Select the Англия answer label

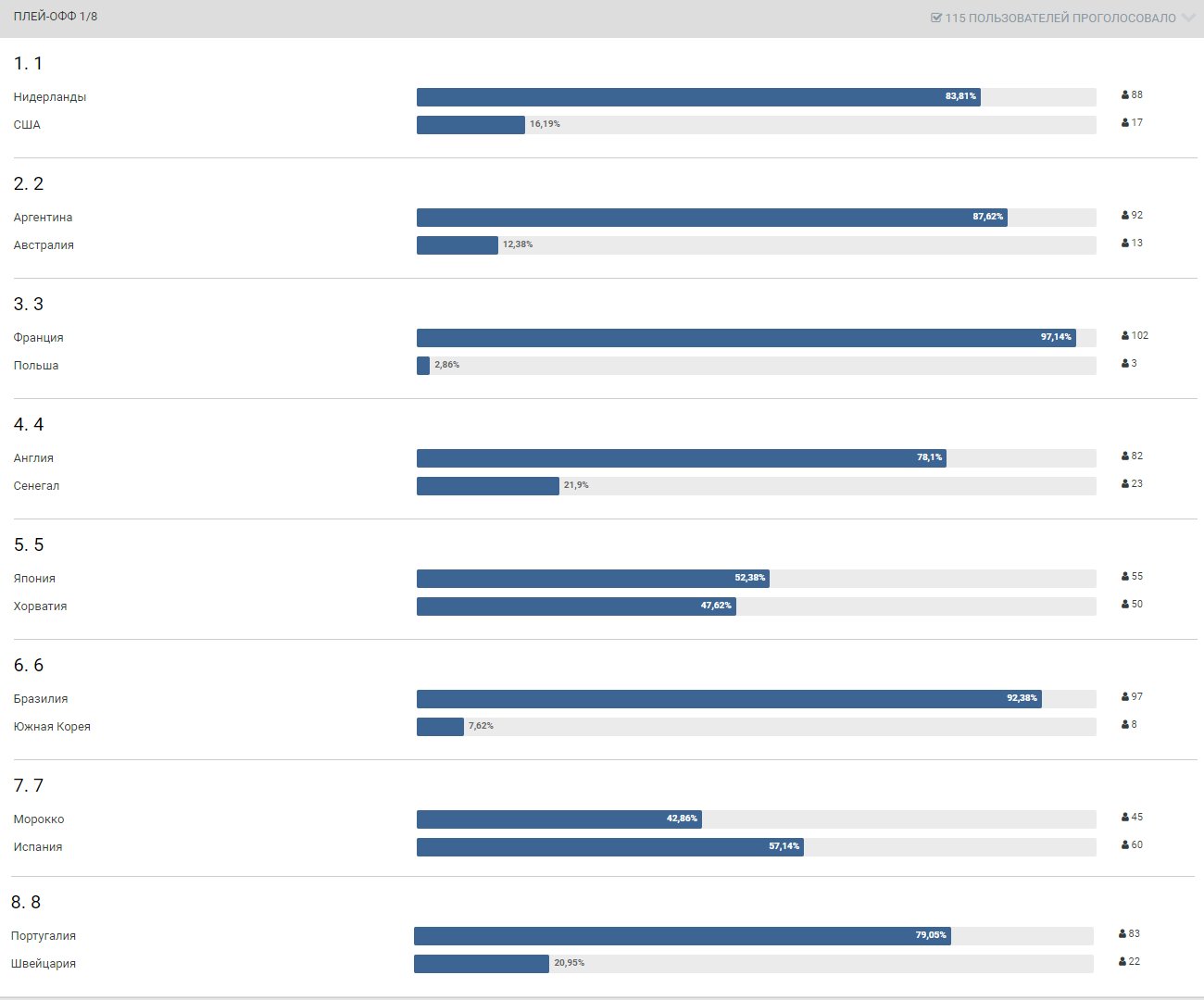[33, 458]
